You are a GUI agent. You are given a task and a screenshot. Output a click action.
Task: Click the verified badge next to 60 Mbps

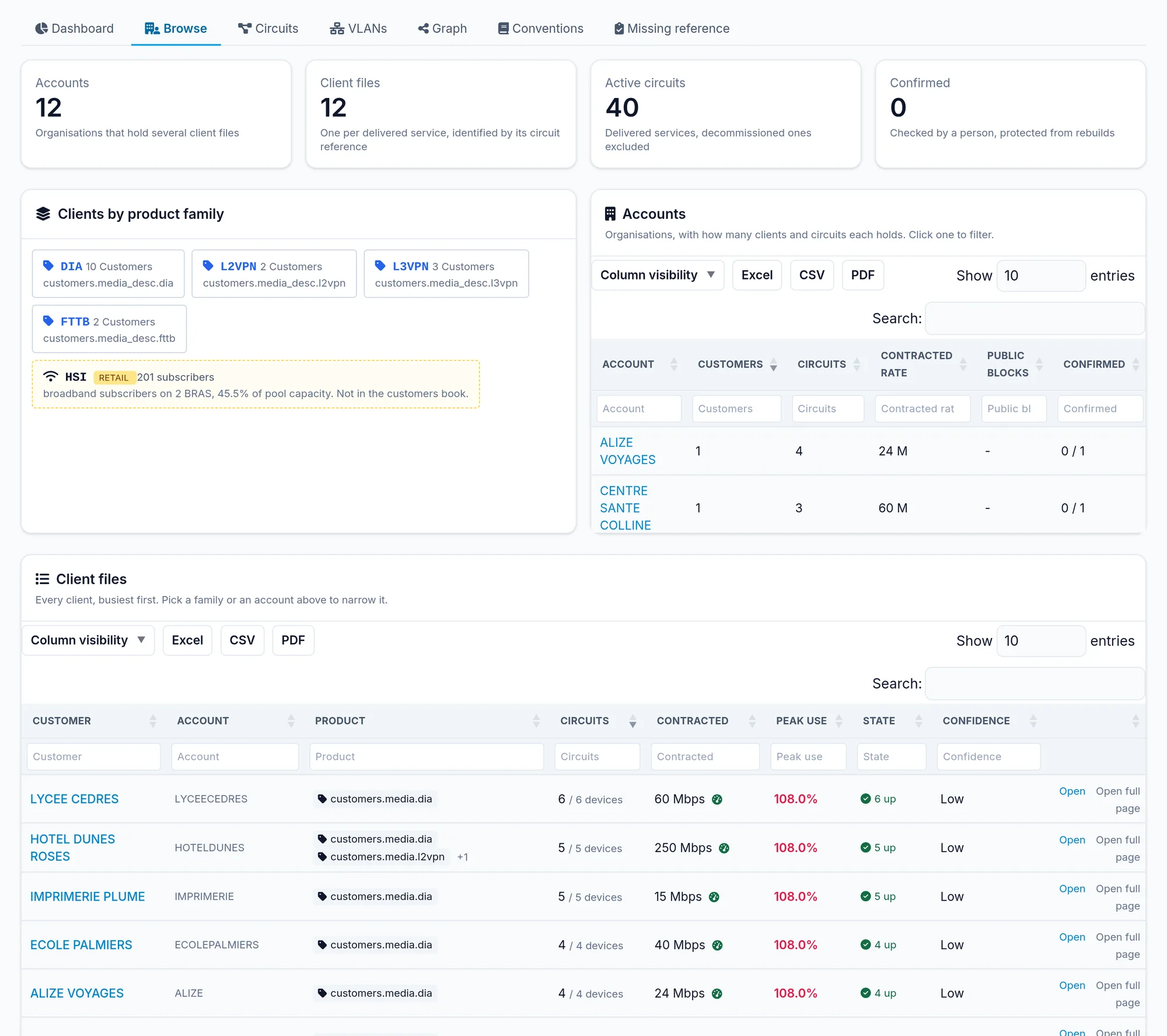[717, 800]
